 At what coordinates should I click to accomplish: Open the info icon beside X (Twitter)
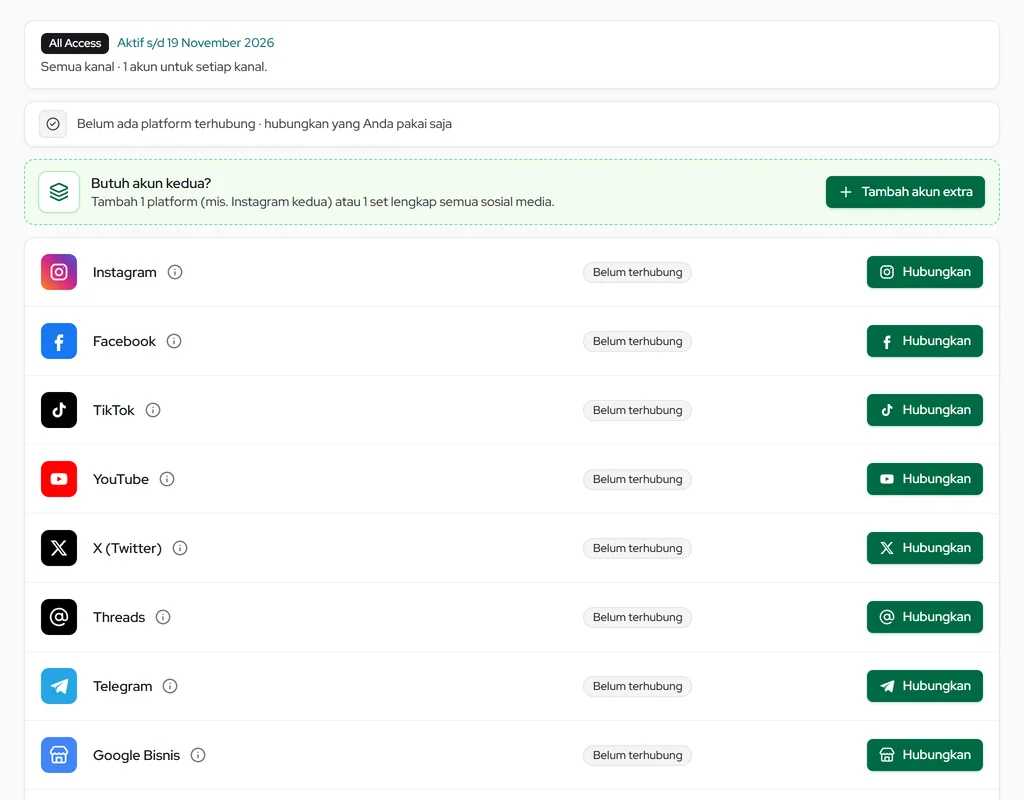tap(180, 548)
